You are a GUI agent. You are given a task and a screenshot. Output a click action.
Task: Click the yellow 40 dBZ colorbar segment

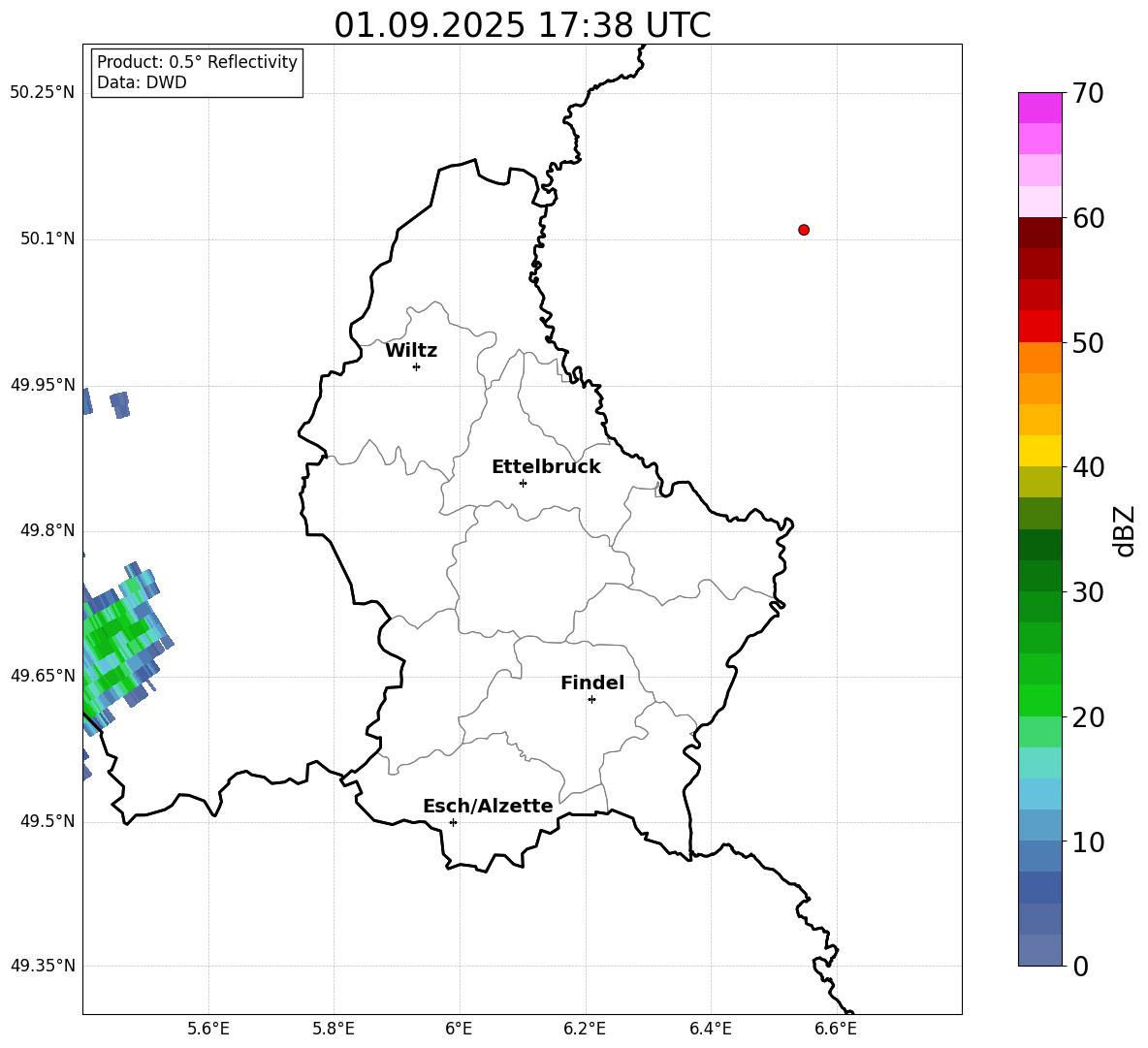pyautogui.click(x=1039, y=451)
